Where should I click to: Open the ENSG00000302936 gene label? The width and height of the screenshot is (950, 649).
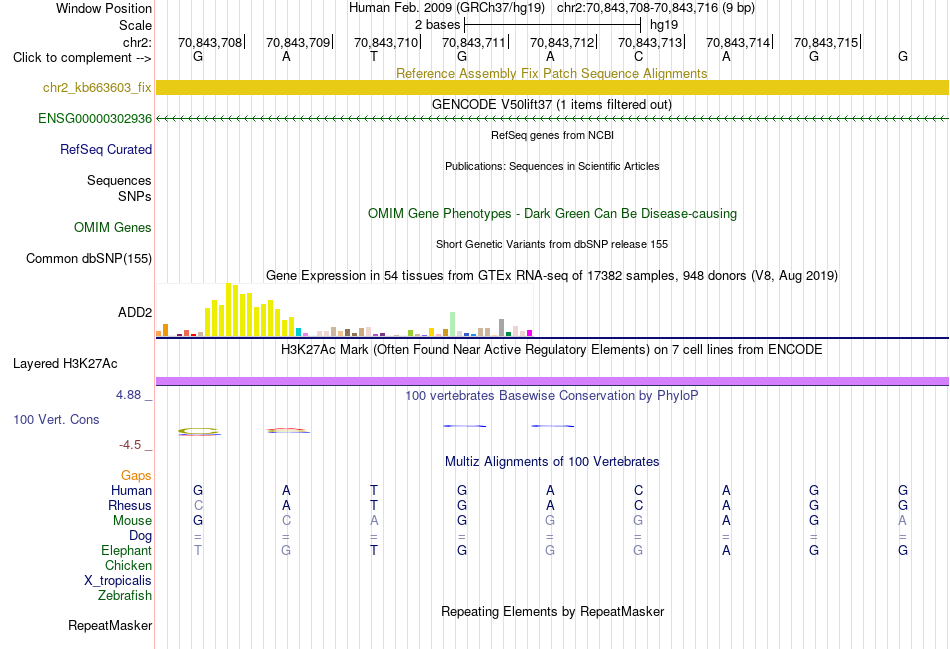(x=95, y=118)
